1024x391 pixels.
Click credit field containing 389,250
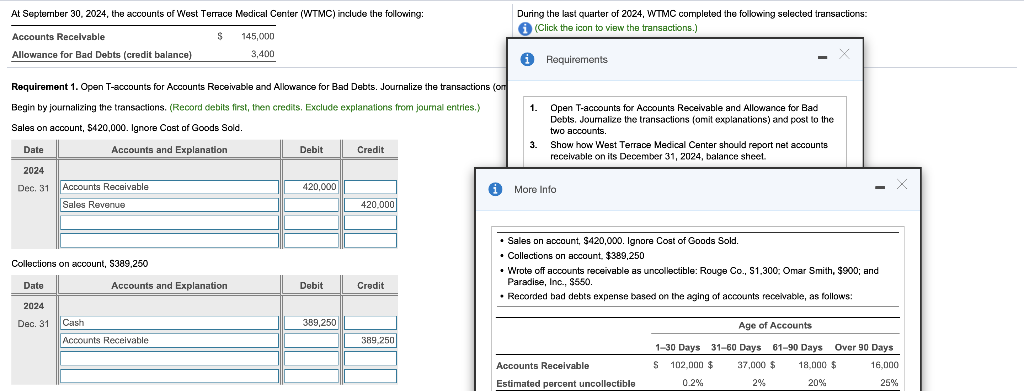pos(370,341)
